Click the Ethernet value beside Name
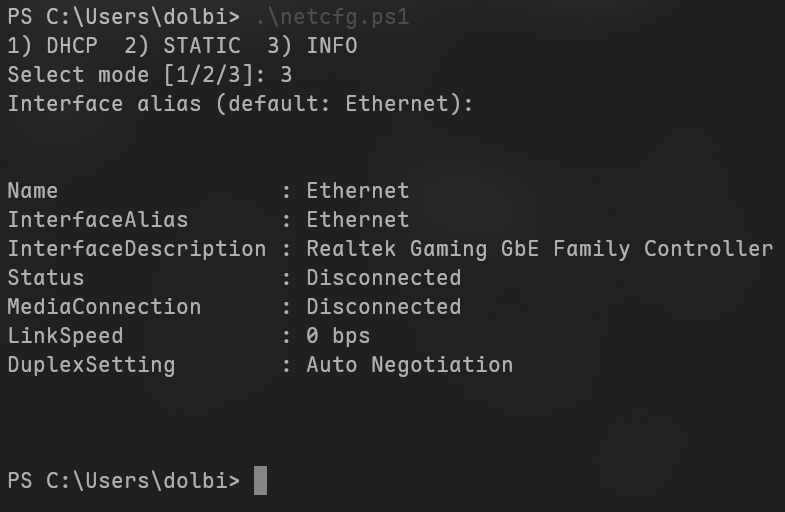Image resolution: width=785 pixels, height=512 pixels. click(357, 191)
